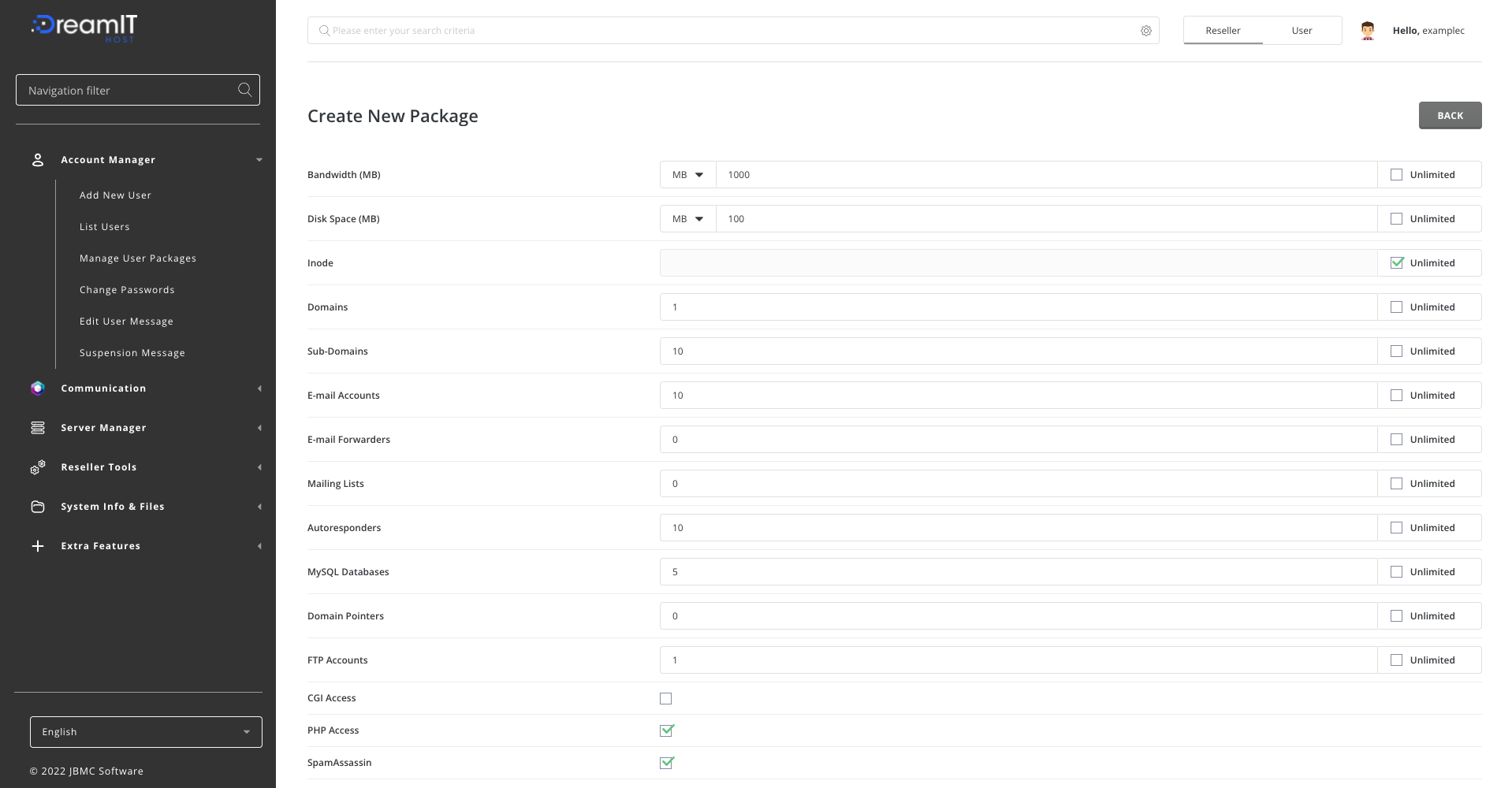Click the BACK button
Viewport: 1512px width, 788px height.
[1450, 115]
